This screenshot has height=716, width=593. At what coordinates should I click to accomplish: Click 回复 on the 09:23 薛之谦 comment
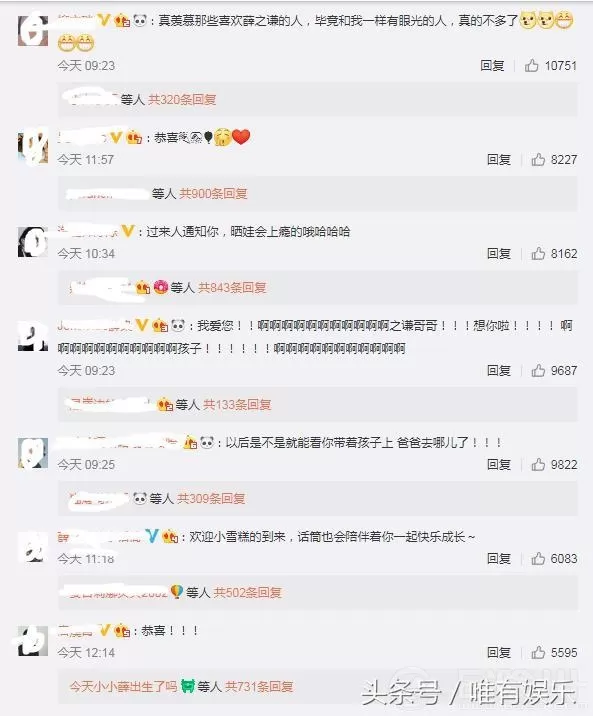pos(492,66)
